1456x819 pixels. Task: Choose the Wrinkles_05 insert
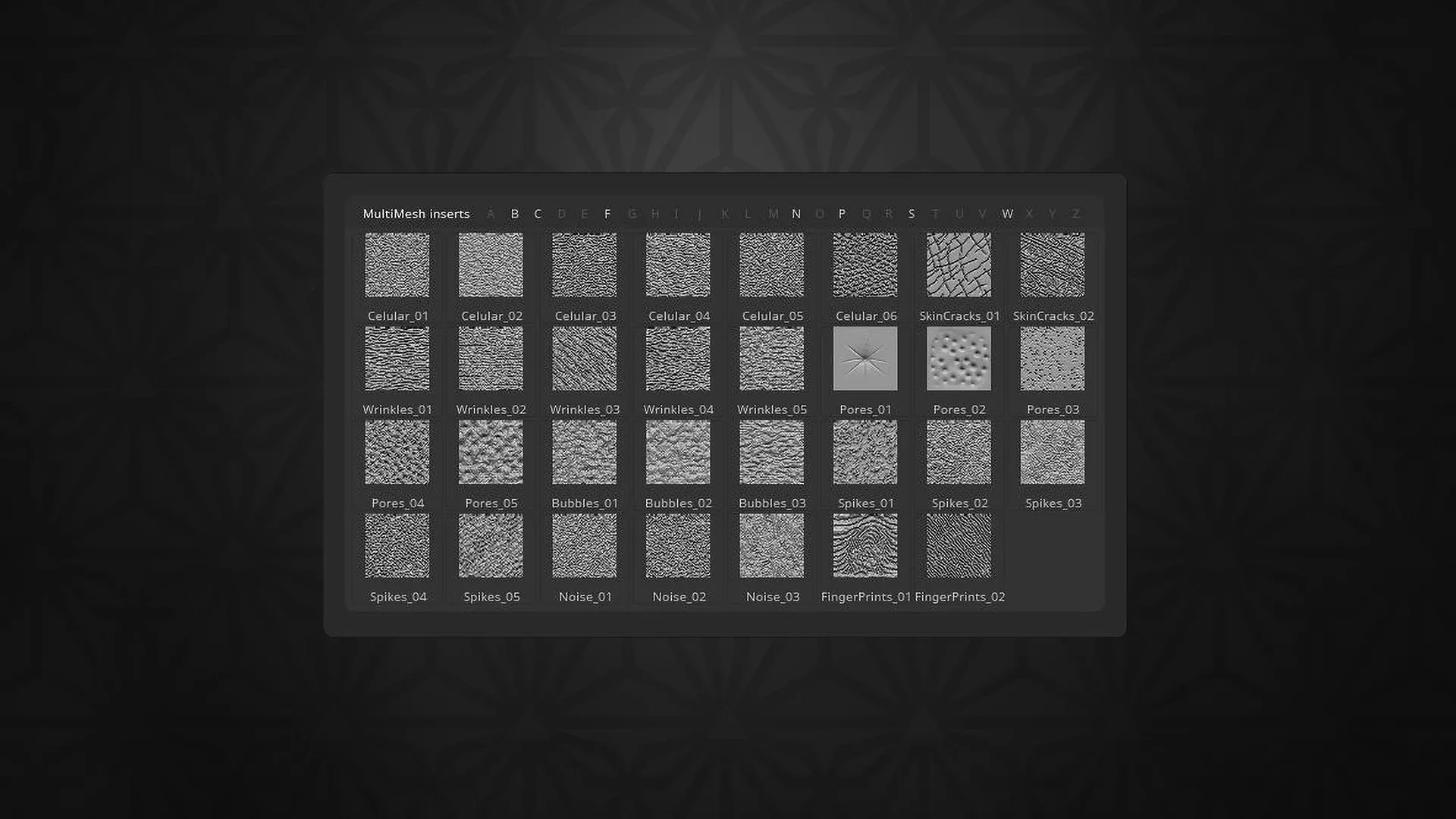tap(771, 359)
